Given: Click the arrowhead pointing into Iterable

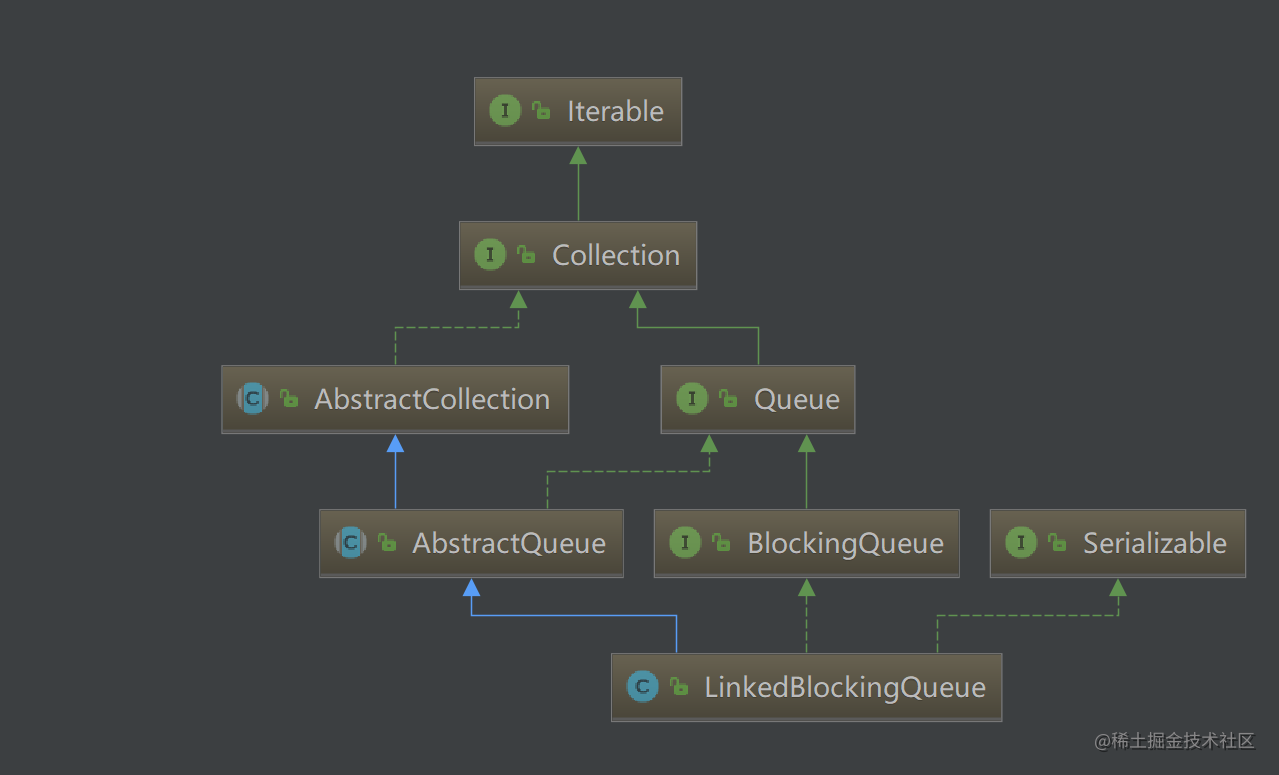Looking at the screenshot, I should [x=578, y=155].
